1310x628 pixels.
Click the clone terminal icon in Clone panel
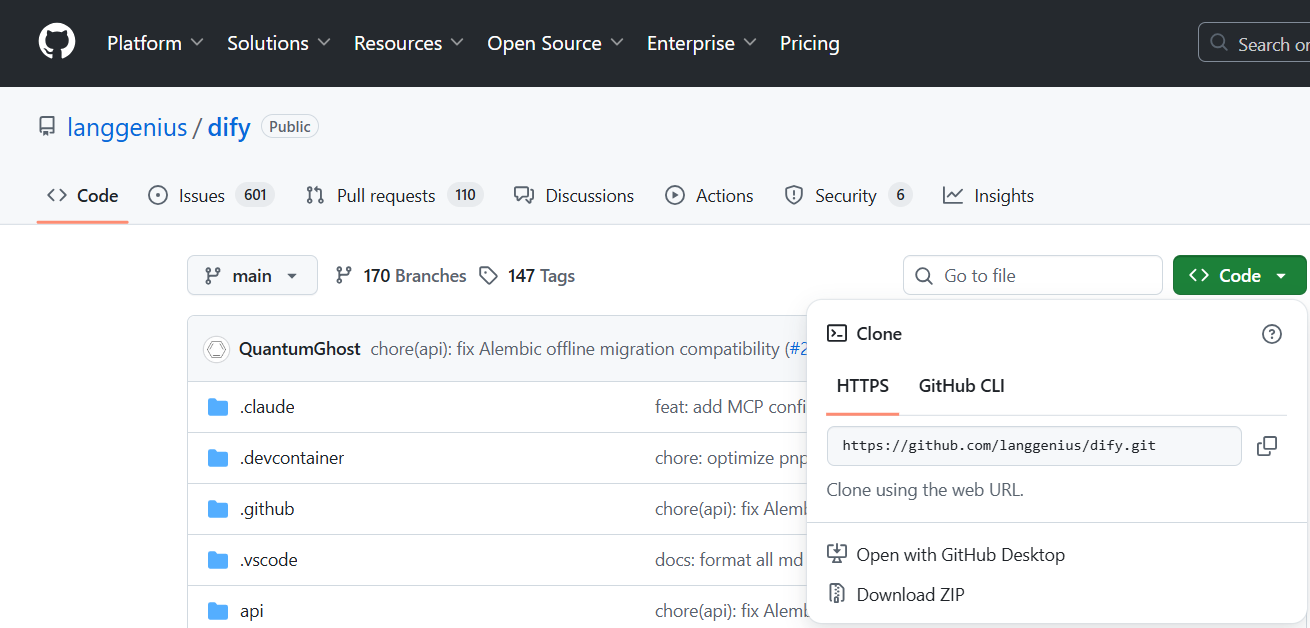pos(835,333)
